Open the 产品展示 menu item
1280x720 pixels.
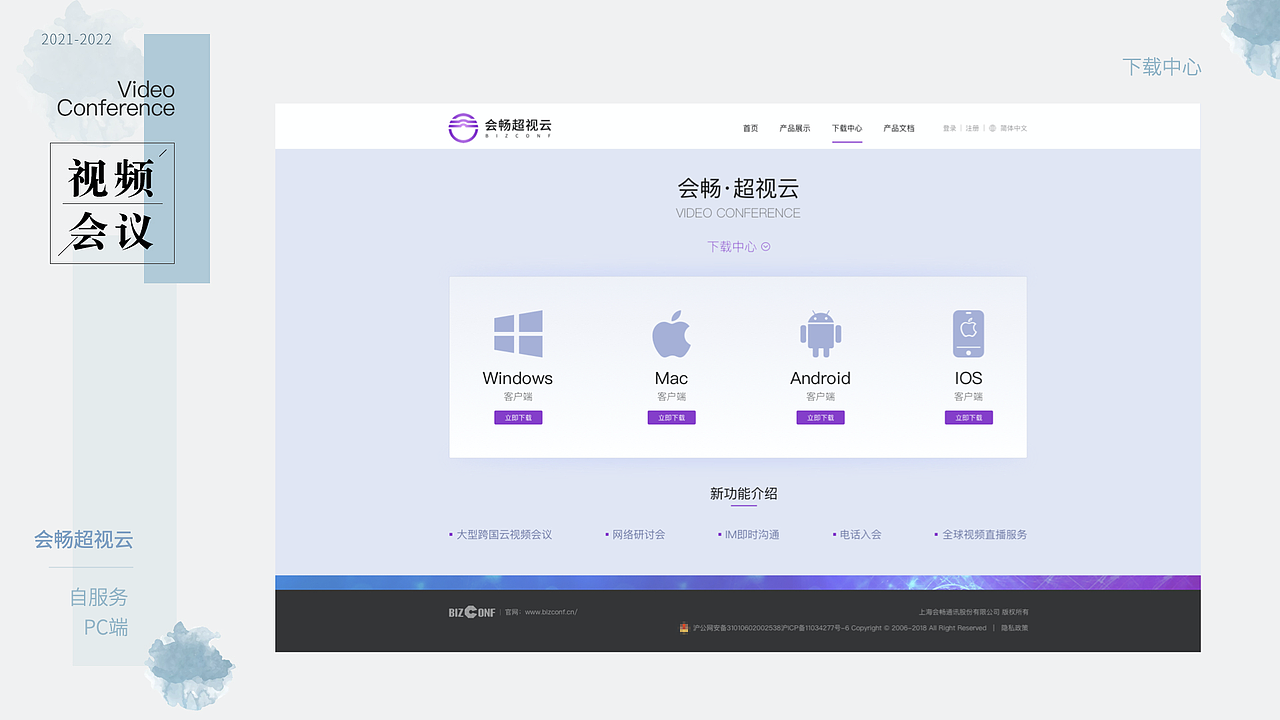[x=795, y=128]
